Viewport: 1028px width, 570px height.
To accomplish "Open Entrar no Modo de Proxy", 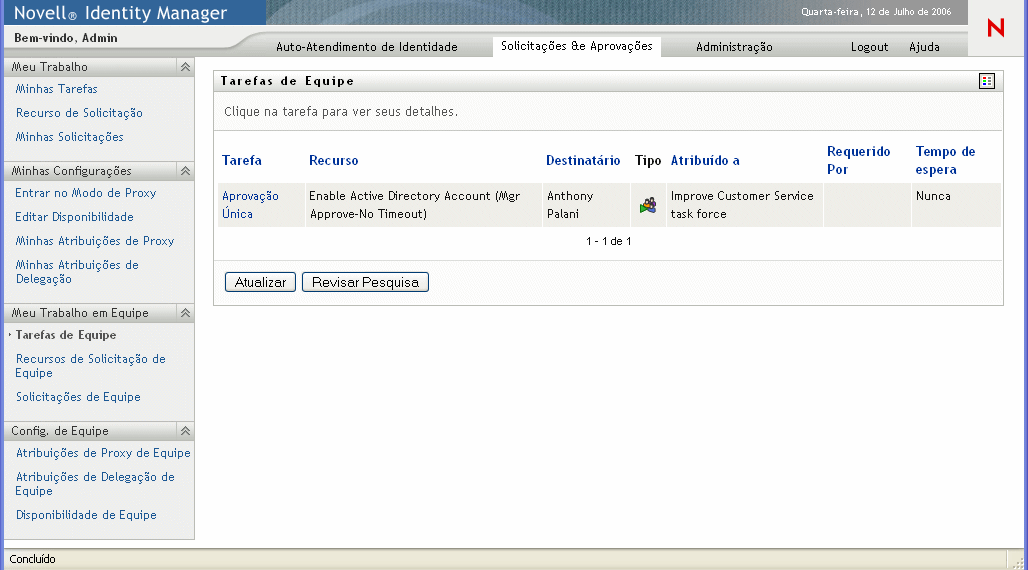I will [86, 193].
